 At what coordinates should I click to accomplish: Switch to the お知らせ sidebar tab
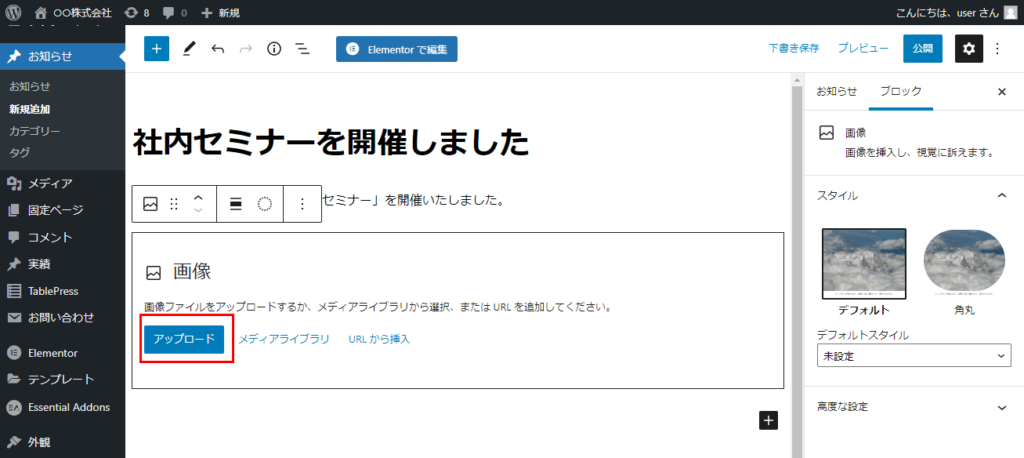click(836, 91)
